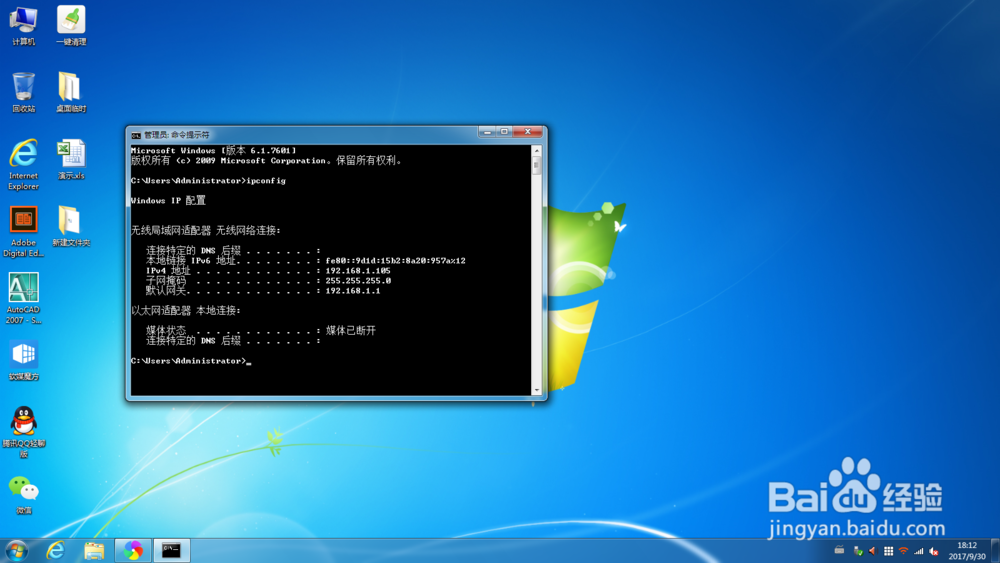Click the subnet mask 255.255.255.0
The height and width of the screenshot is (563, 1000).
358,281
